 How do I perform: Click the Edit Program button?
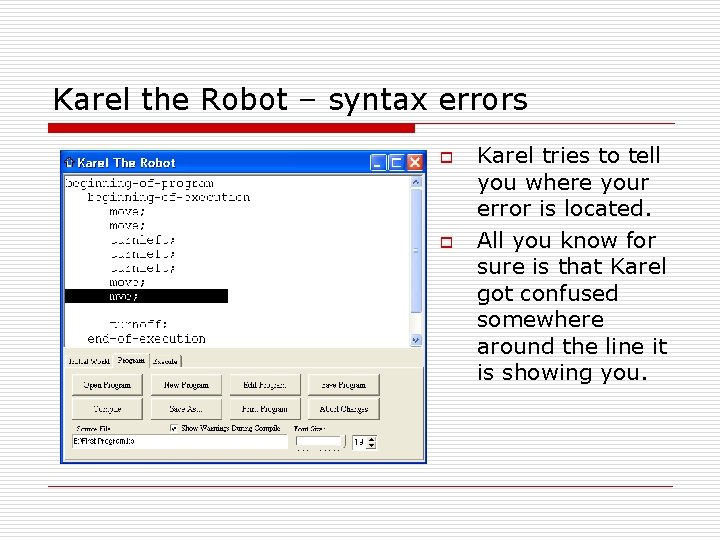[265, 385]
